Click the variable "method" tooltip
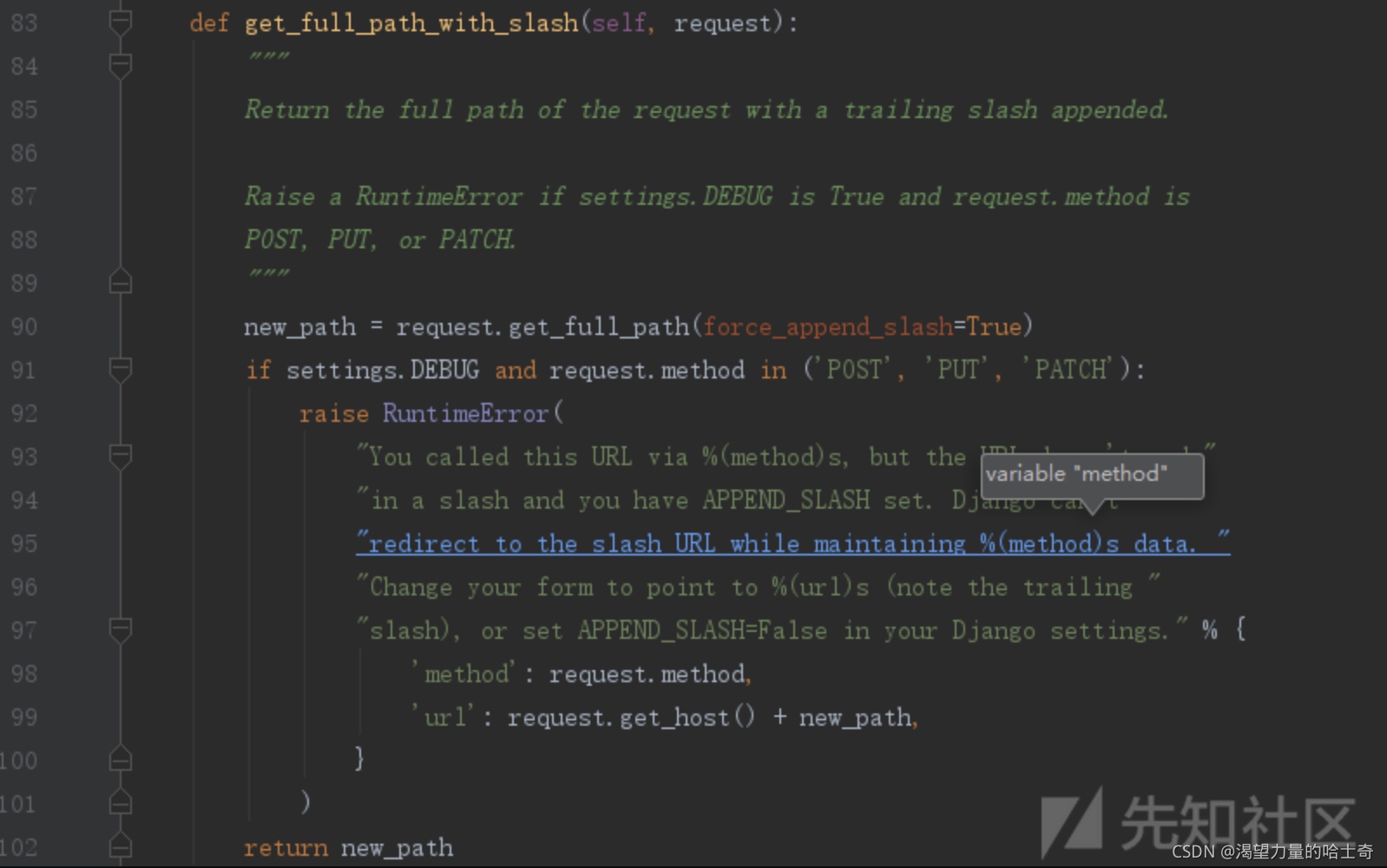Image resolution: width=1387 pixels, height=868 pixels. pos(1092,474)
